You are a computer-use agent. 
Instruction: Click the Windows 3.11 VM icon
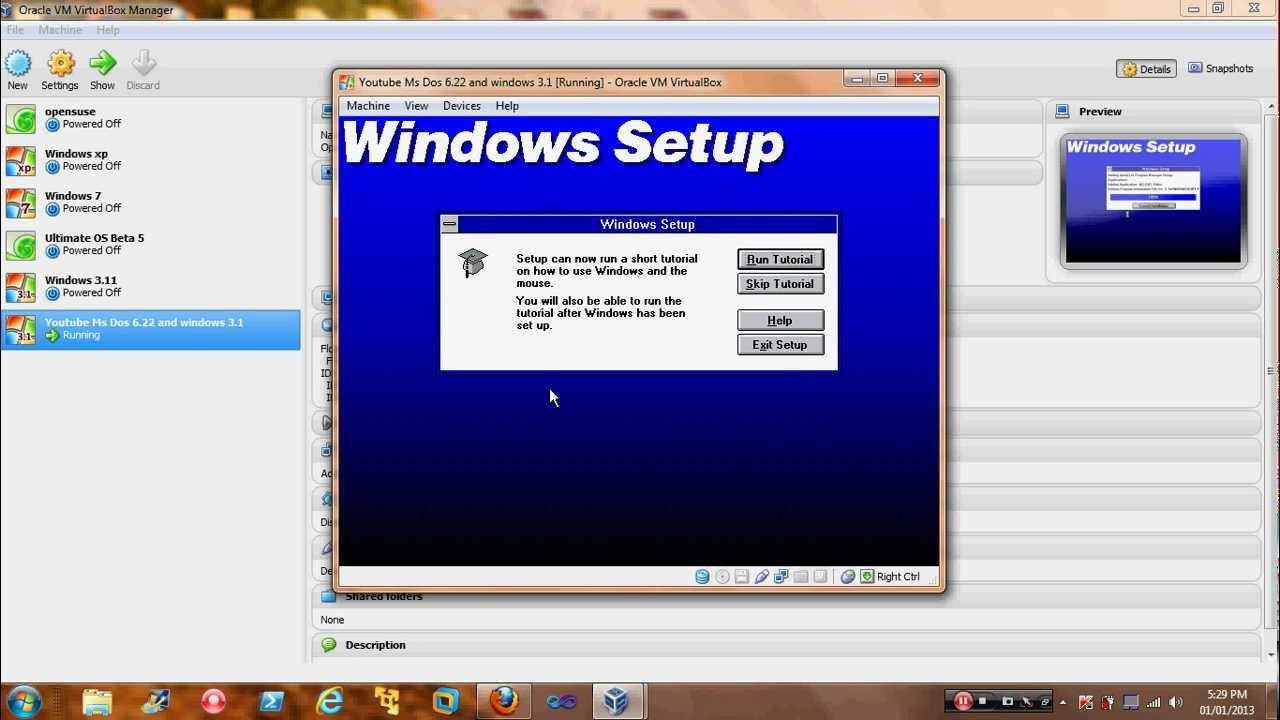[x=21, y=286]
